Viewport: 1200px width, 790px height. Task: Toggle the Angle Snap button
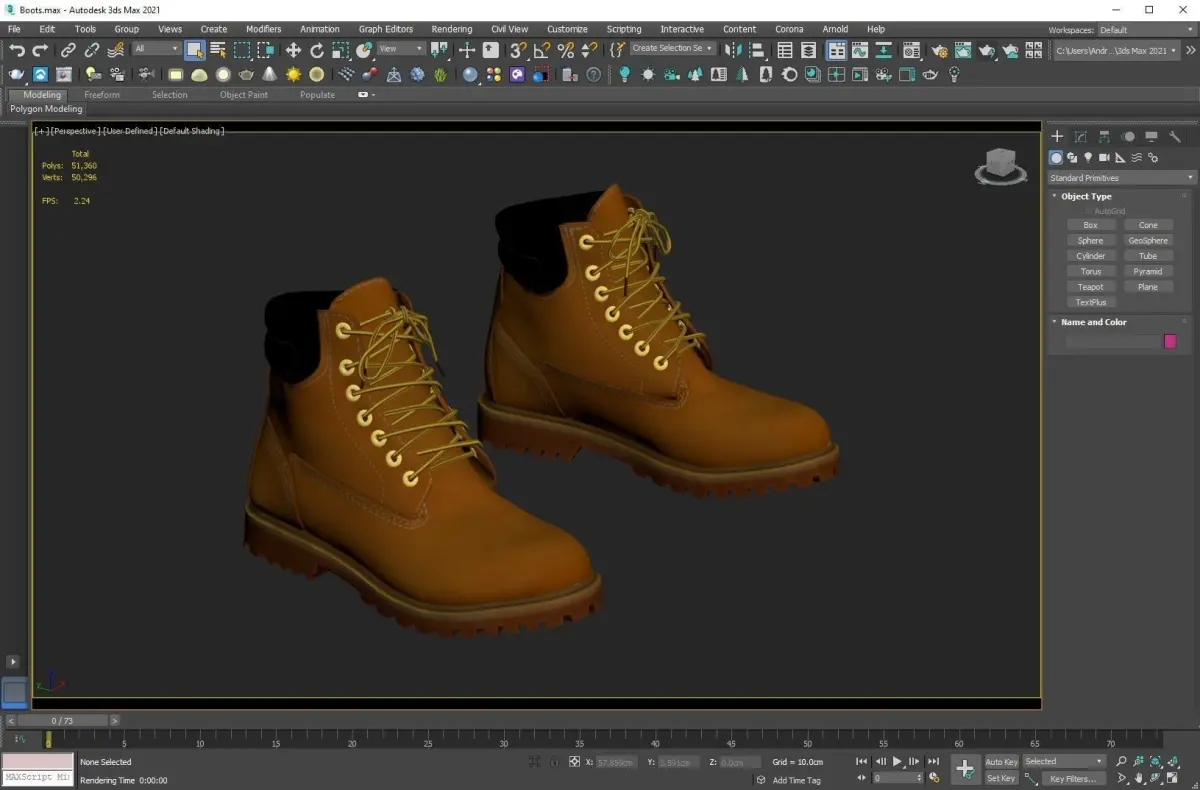pyautogui.click(x=542, y=50)
